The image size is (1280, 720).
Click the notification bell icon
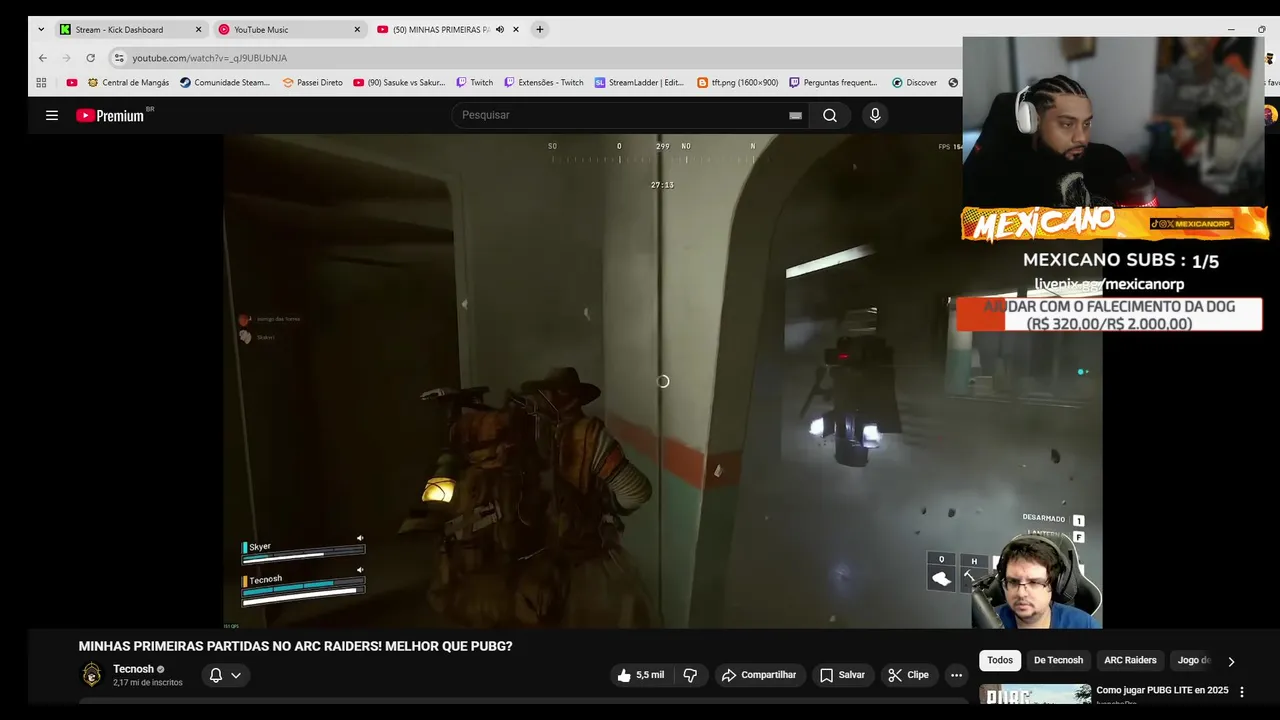215,675
